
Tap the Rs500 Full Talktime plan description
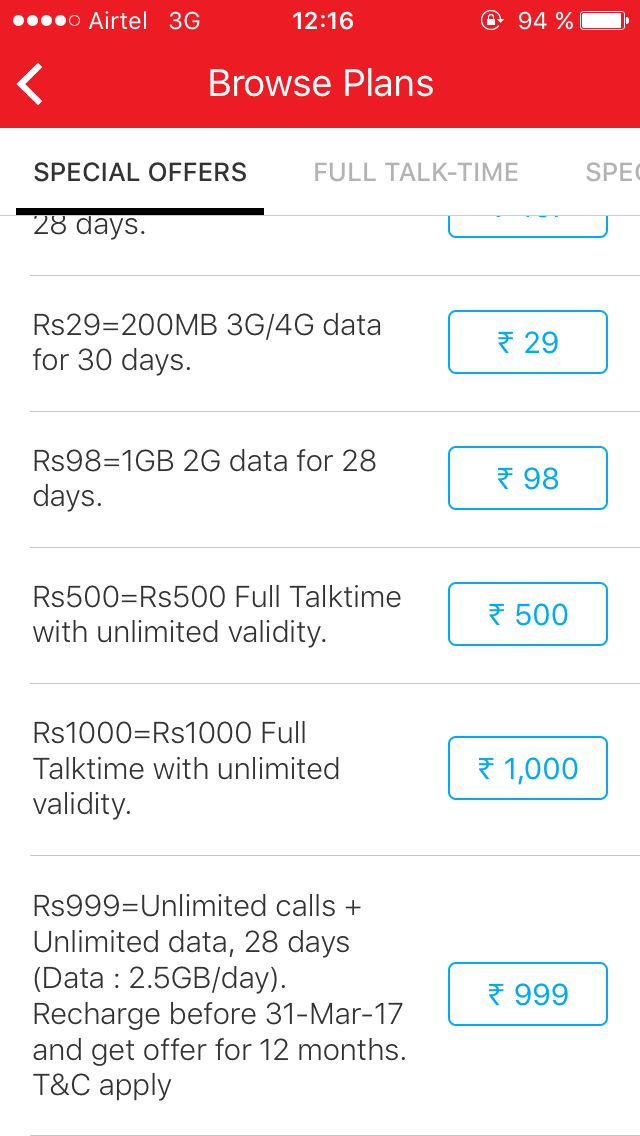tap(217, 615)
